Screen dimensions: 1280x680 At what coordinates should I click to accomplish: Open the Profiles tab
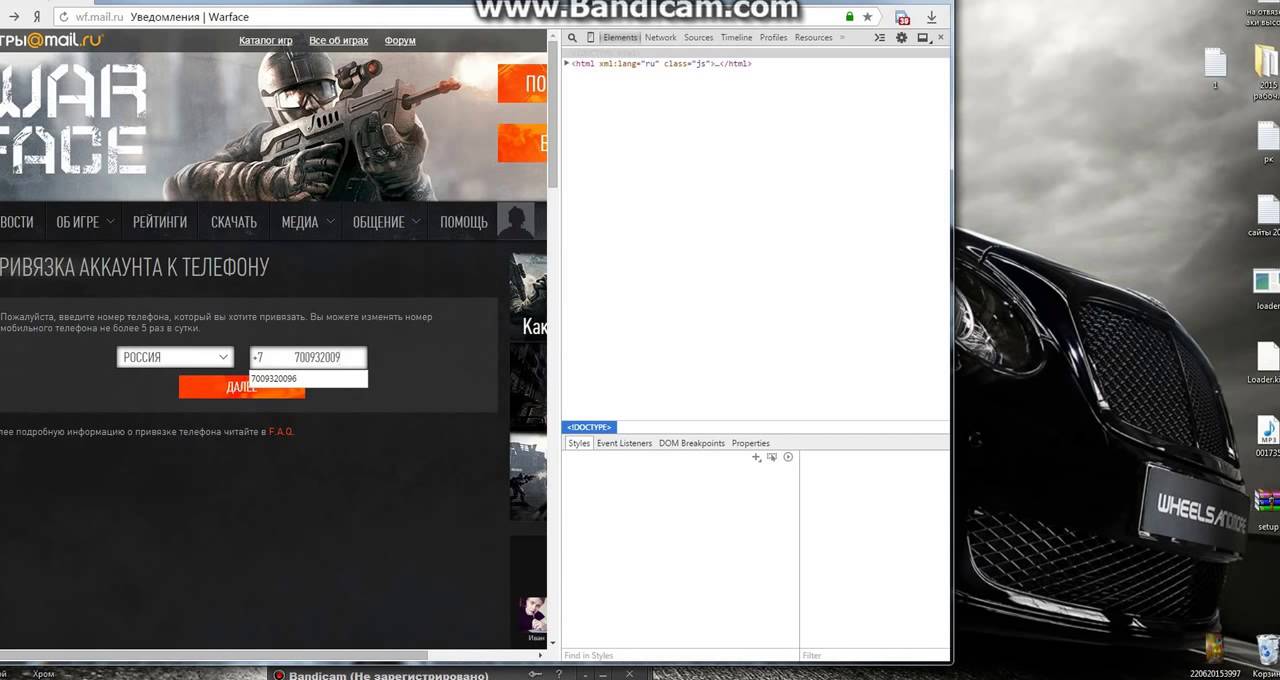pos(773,38)
